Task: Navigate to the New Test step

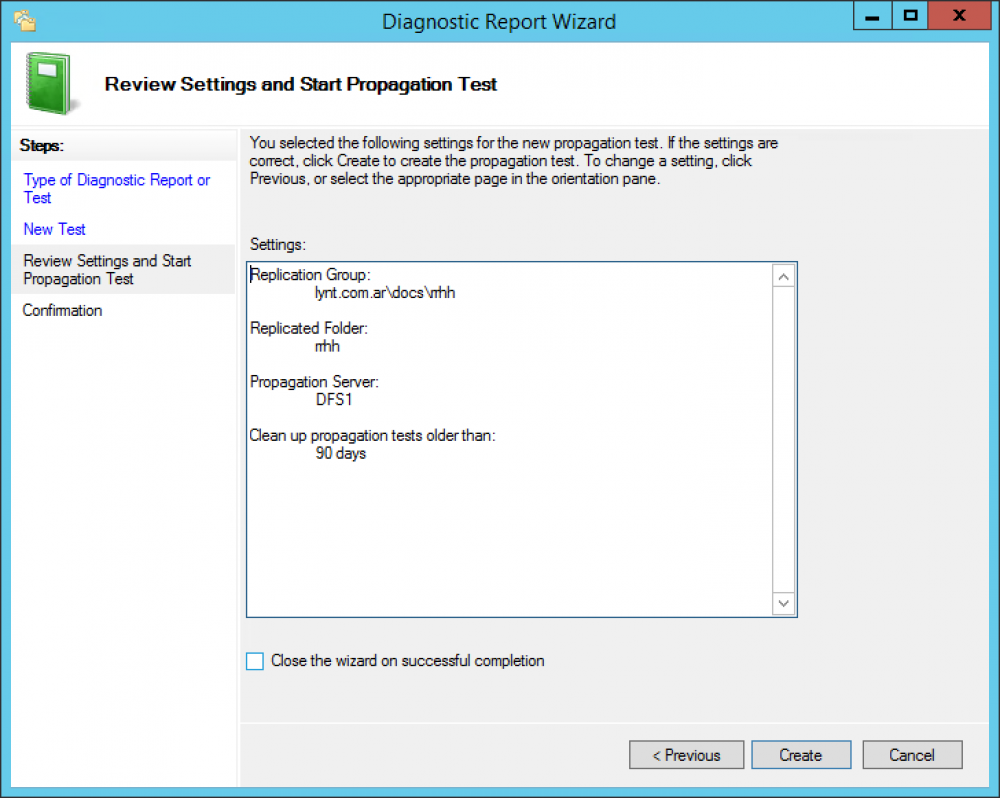Action: coord(54,229)
